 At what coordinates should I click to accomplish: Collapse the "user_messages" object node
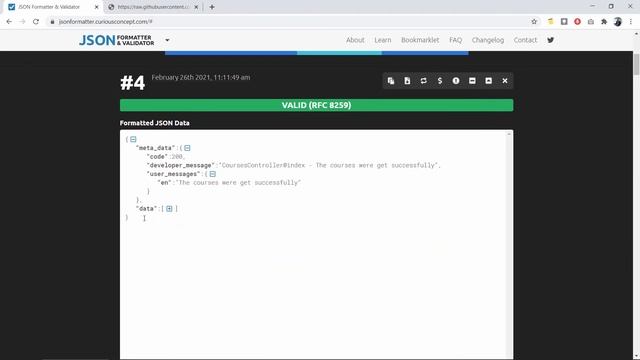pyautogui.click(x=213, y=174)
